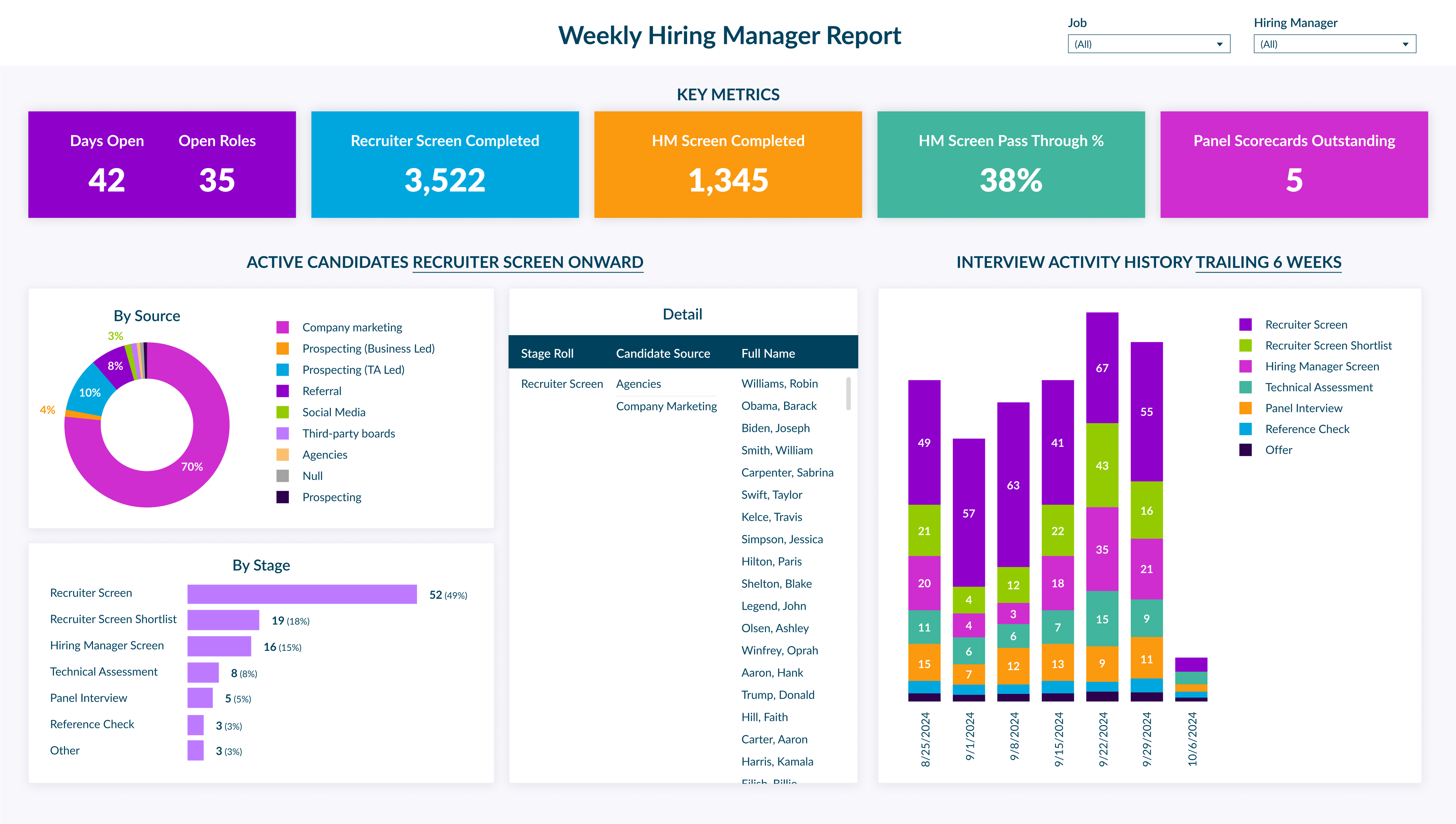Click the 67 segment in 9/22/2024 column
Viewport: 1456px width, 824px height.
(x=1102, y=368)
